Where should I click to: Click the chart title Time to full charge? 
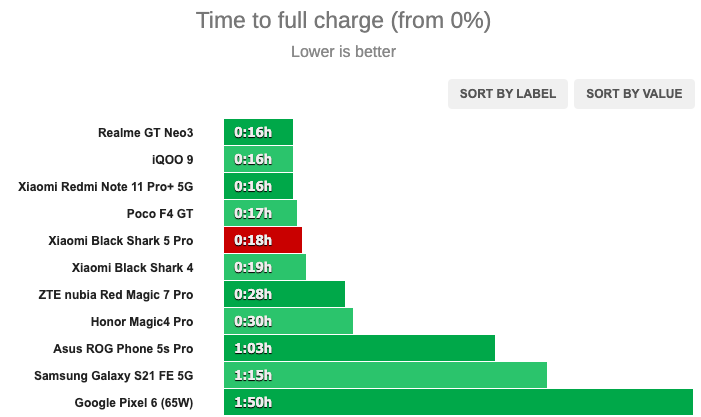point(343,21)
